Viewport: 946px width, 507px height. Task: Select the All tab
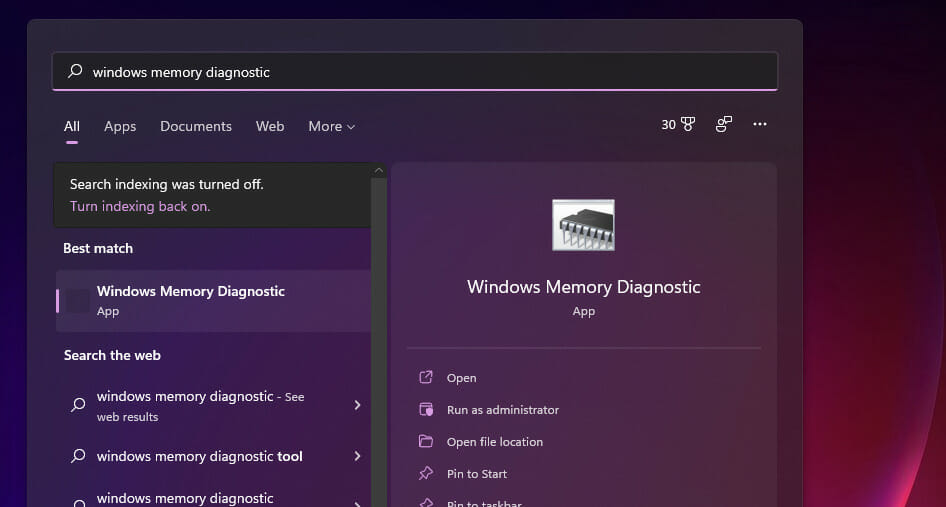pyautogui.click(x=72, y=126)
